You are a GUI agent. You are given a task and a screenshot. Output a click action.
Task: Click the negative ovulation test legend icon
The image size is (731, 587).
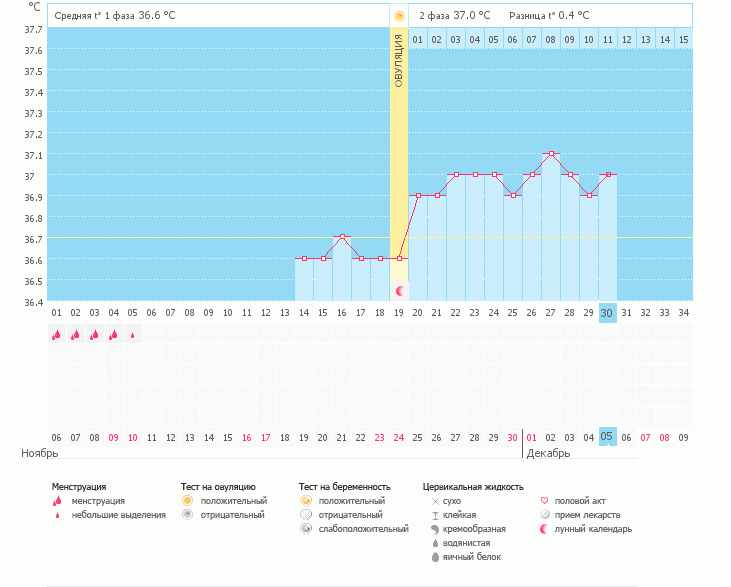[x=187, y=514]
